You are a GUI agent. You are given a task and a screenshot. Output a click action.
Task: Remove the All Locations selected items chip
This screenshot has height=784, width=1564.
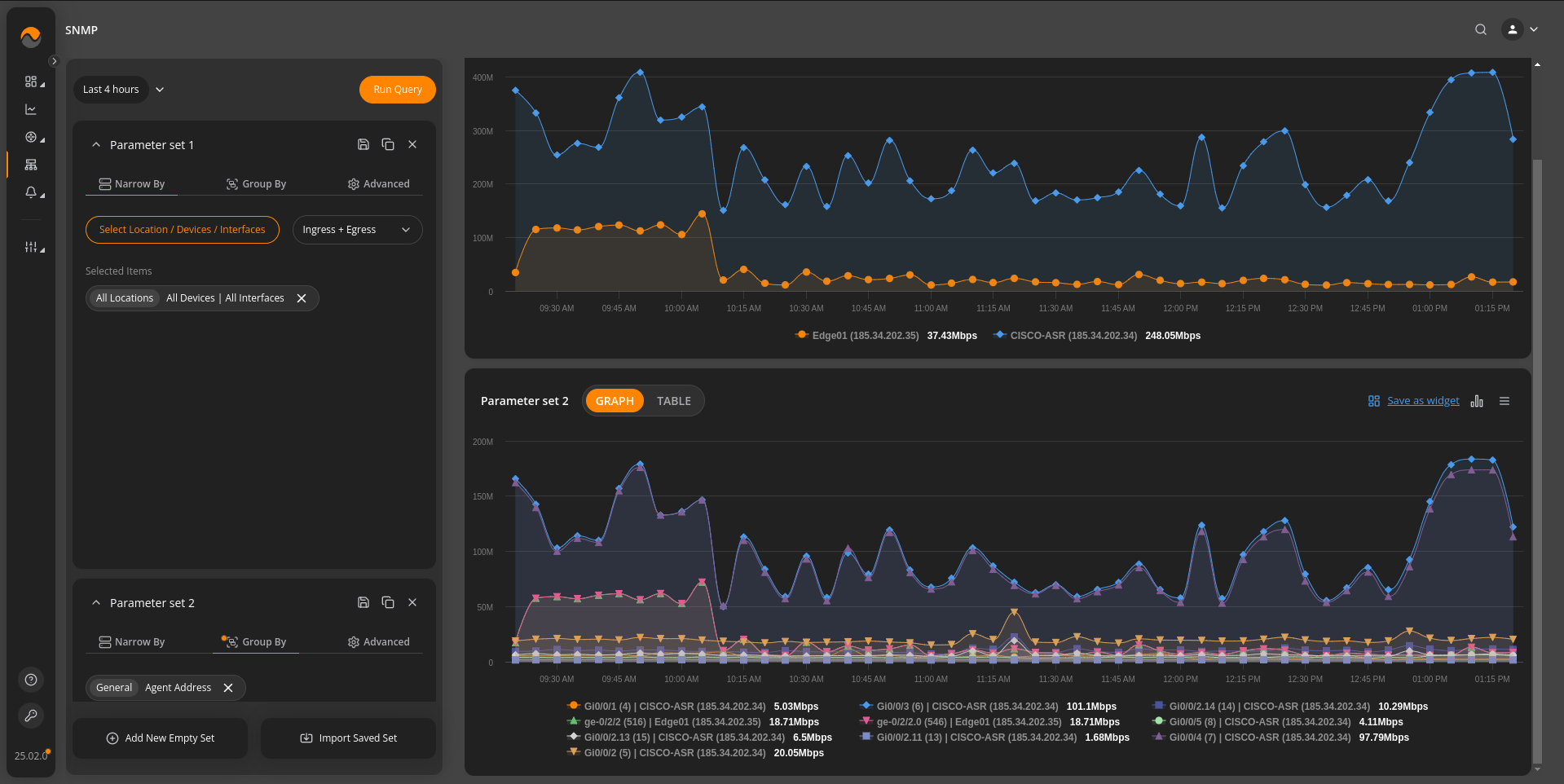tap(302, 298)
